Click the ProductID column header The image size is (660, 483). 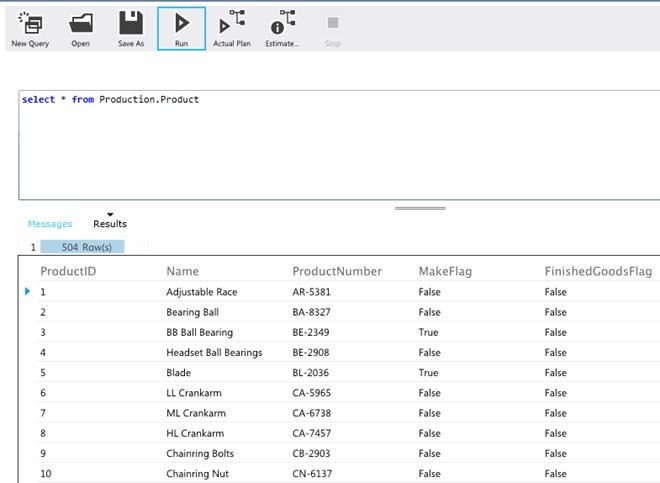click(x=68, y=271)
